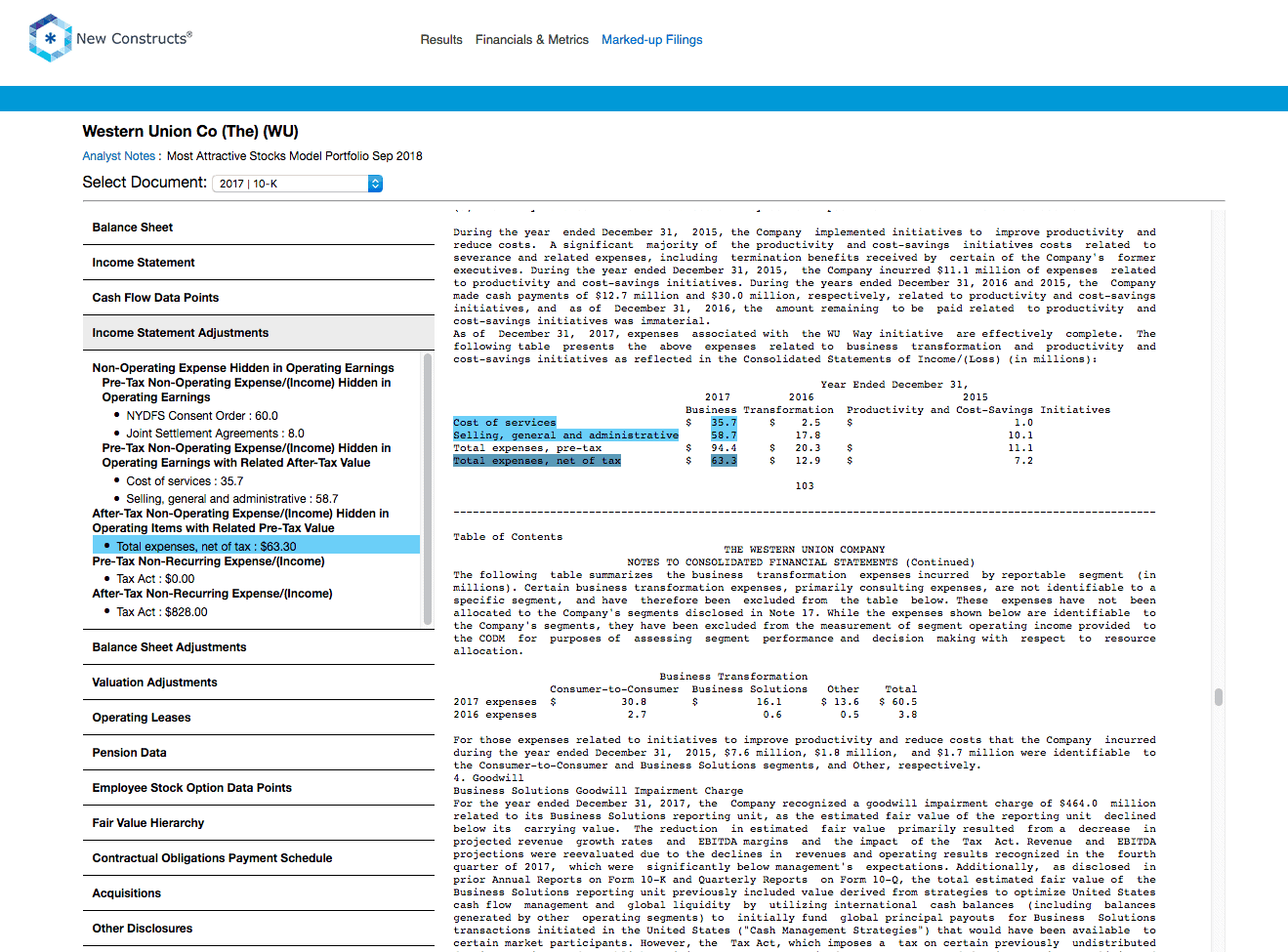1288x952 pixels.
Task: Select Selling, general and administrative : 58.7 item
Action: pos(232,499)
